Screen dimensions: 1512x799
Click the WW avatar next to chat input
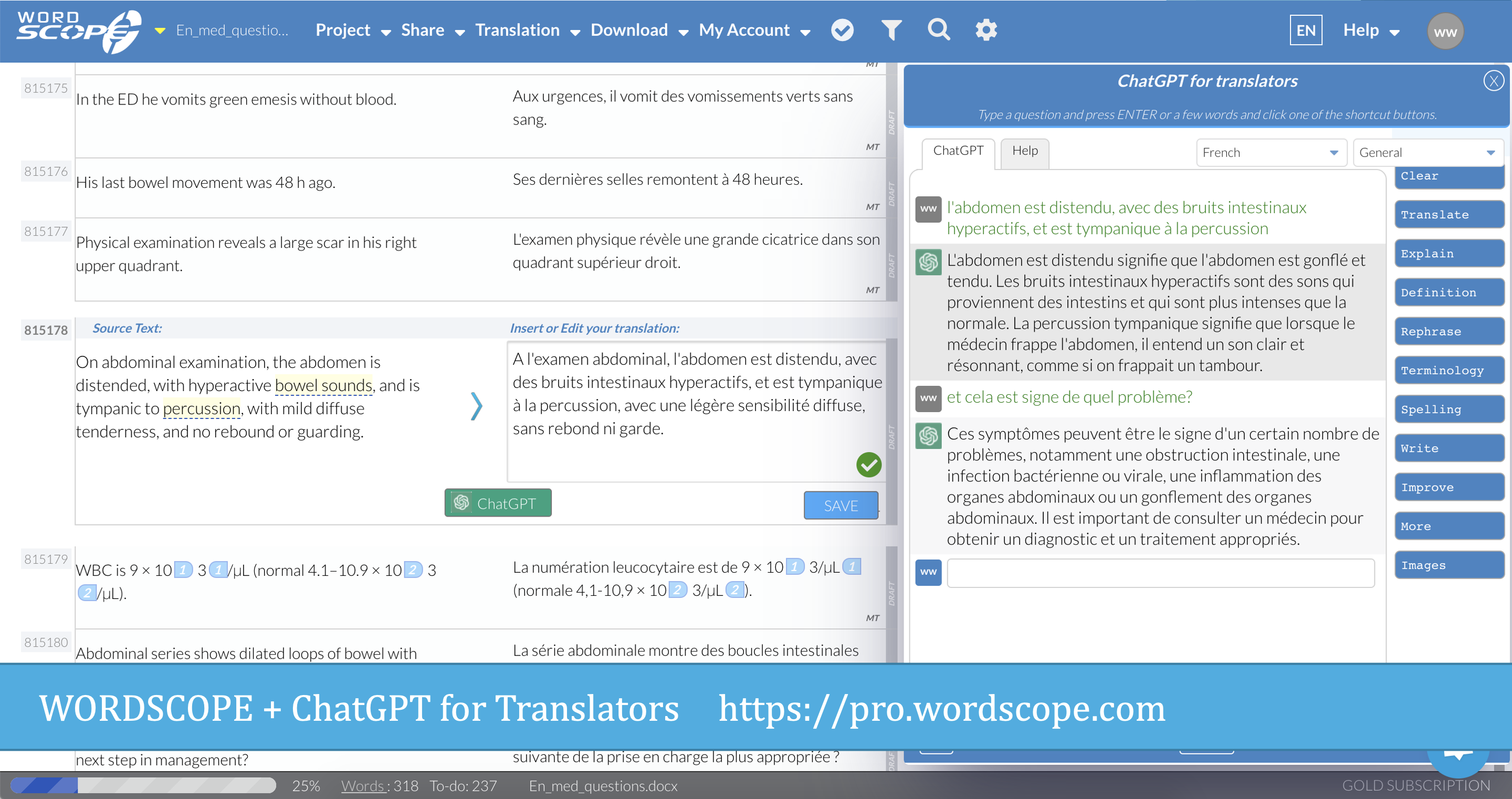(x=929, y=572)
